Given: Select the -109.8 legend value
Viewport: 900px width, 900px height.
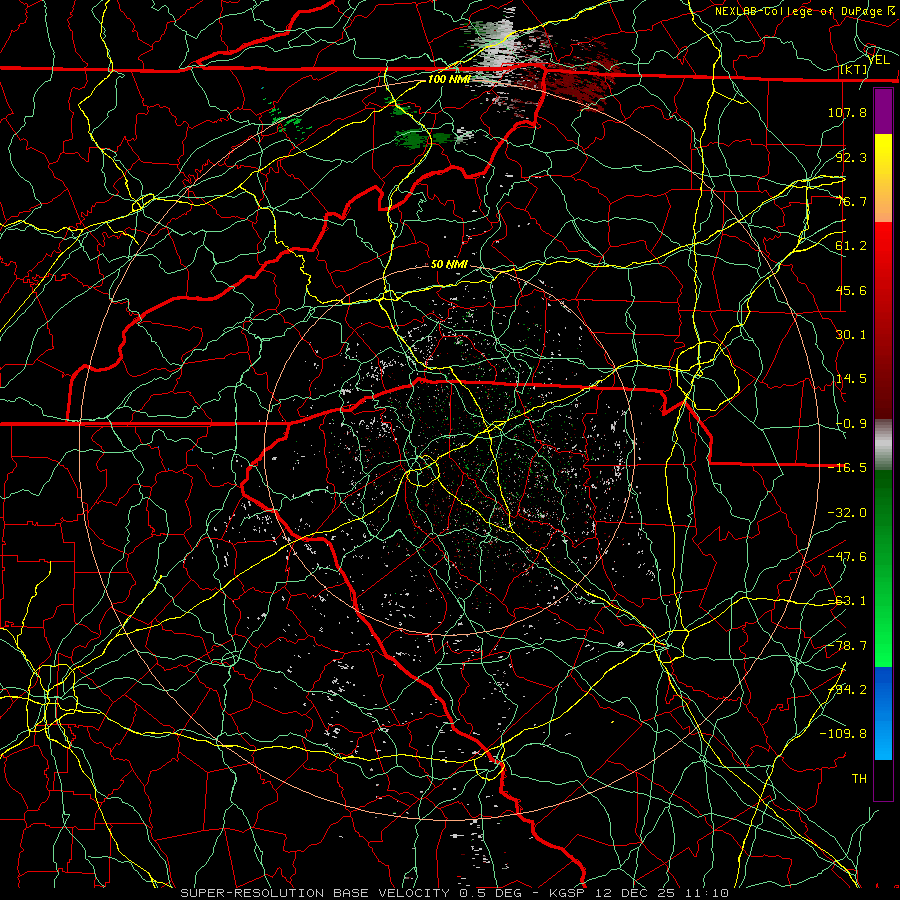Looking at the screenshot, I should (x=843, y=734).
